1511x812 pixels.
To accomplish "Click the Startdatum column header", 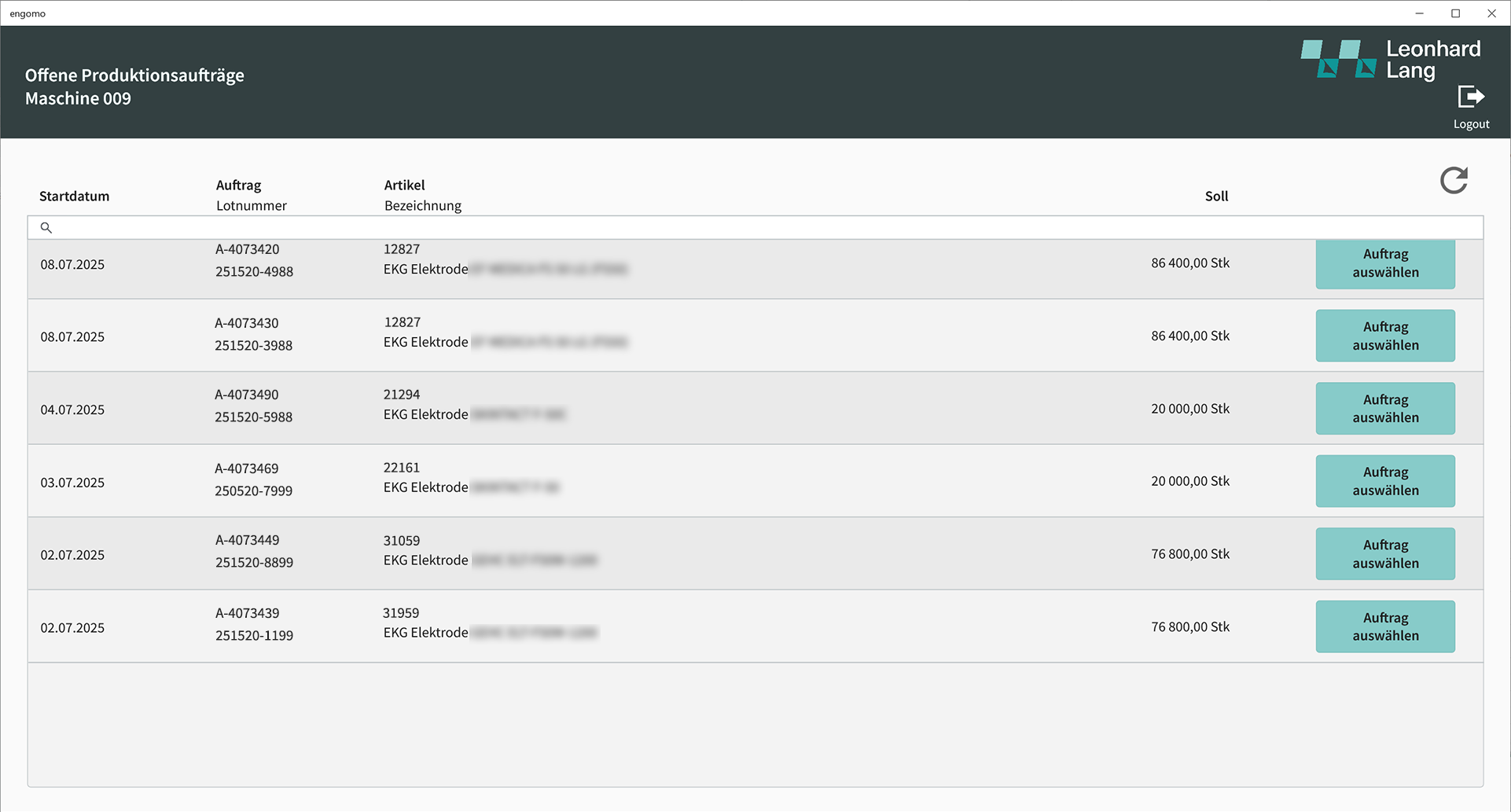I will point(75,196).
